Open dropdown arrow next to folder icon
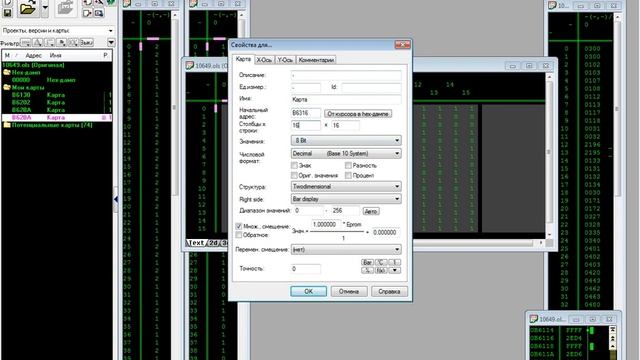 (x=45, y=8)
